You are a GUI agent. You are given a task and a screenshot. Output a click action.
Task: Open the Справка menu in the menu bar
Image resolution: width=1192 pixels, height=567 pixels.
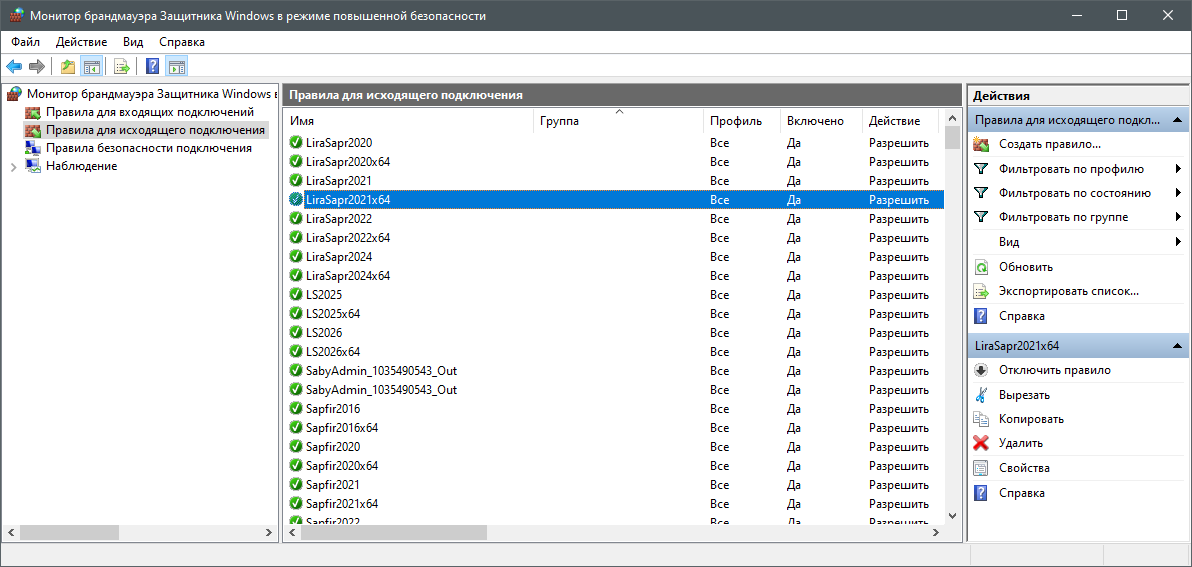[182, 42]
